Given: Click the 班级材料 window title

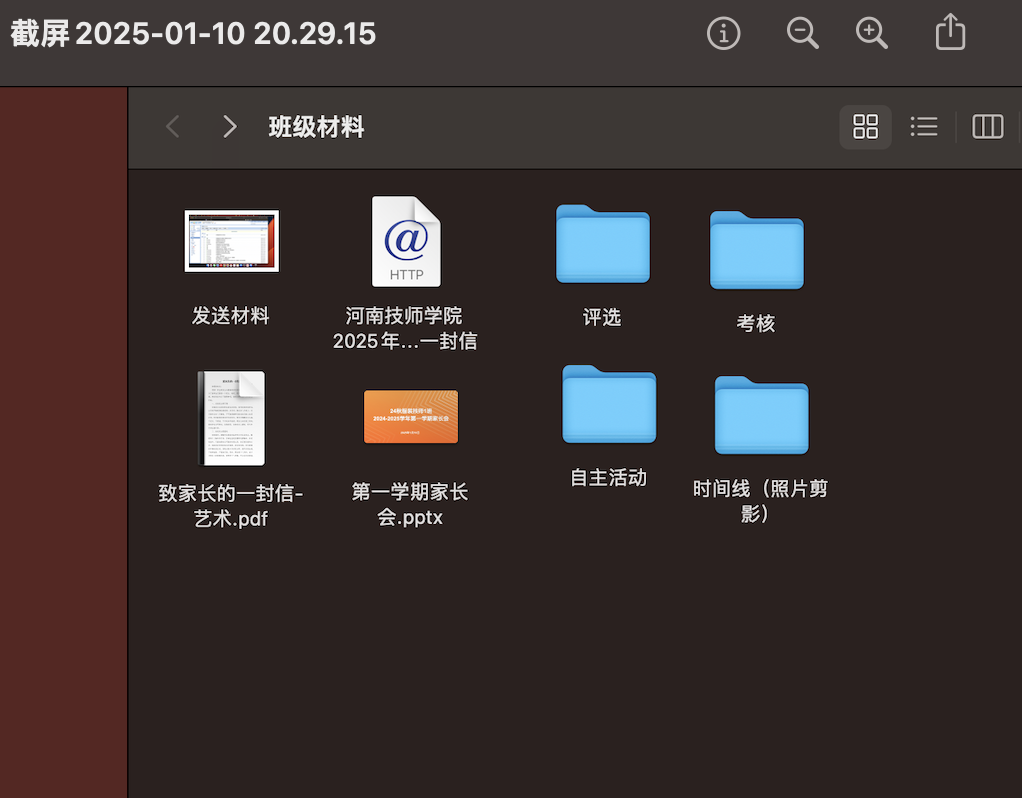Looking at the screenshot, I should tap(317, 126).
